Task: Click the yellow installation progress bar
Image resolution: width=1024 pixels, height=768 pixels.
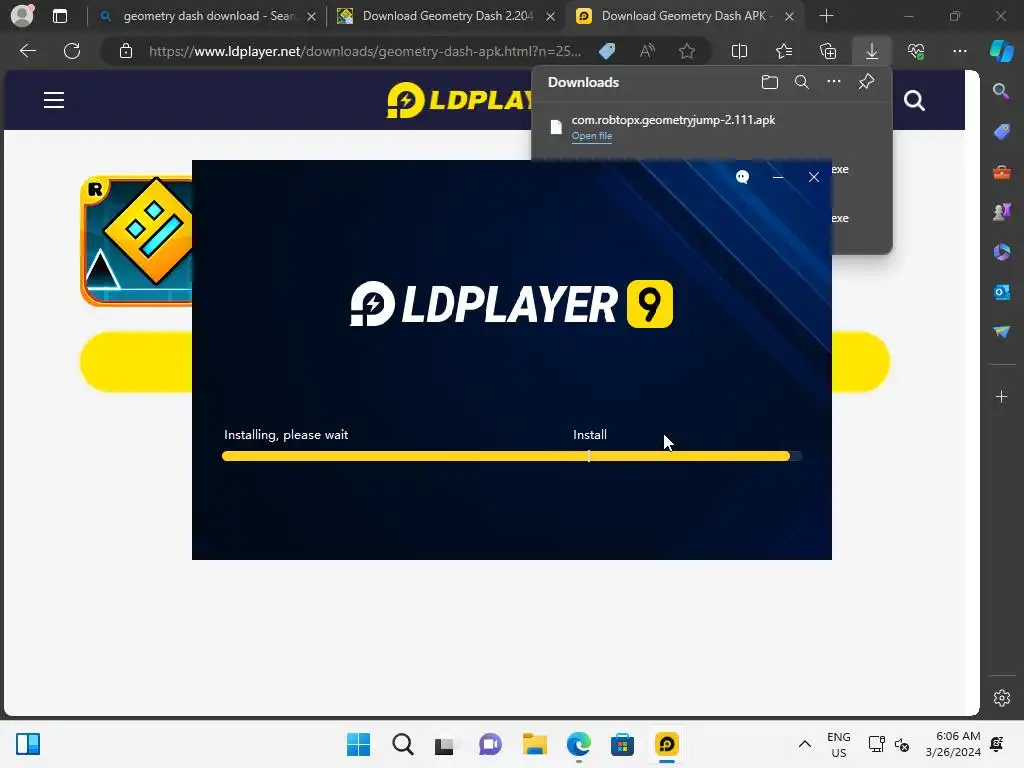Action: tap(512, 456)
